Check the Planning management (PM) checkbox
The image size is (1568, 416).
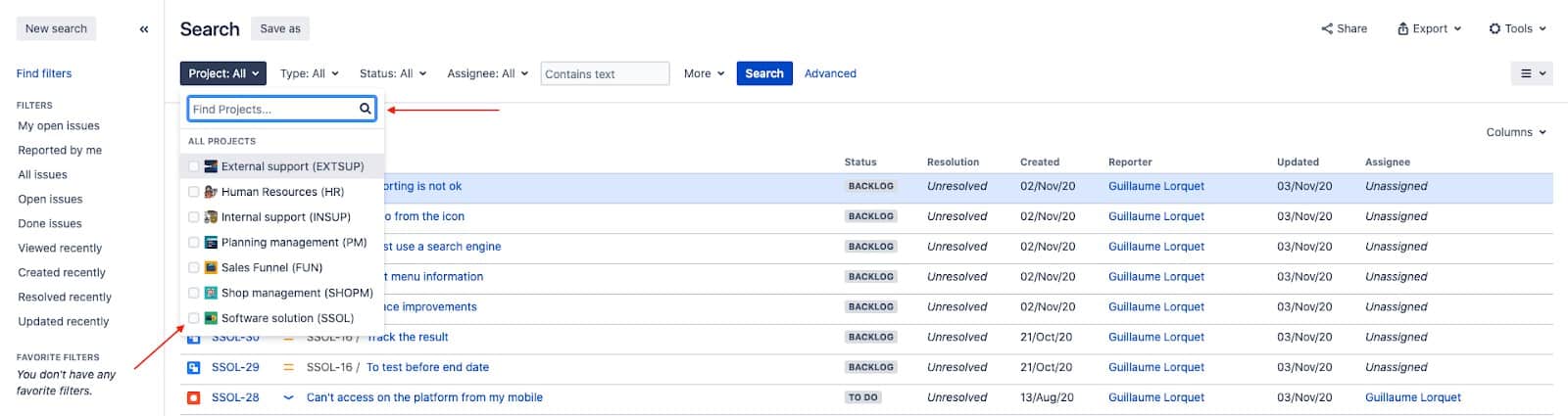(194, 242)
